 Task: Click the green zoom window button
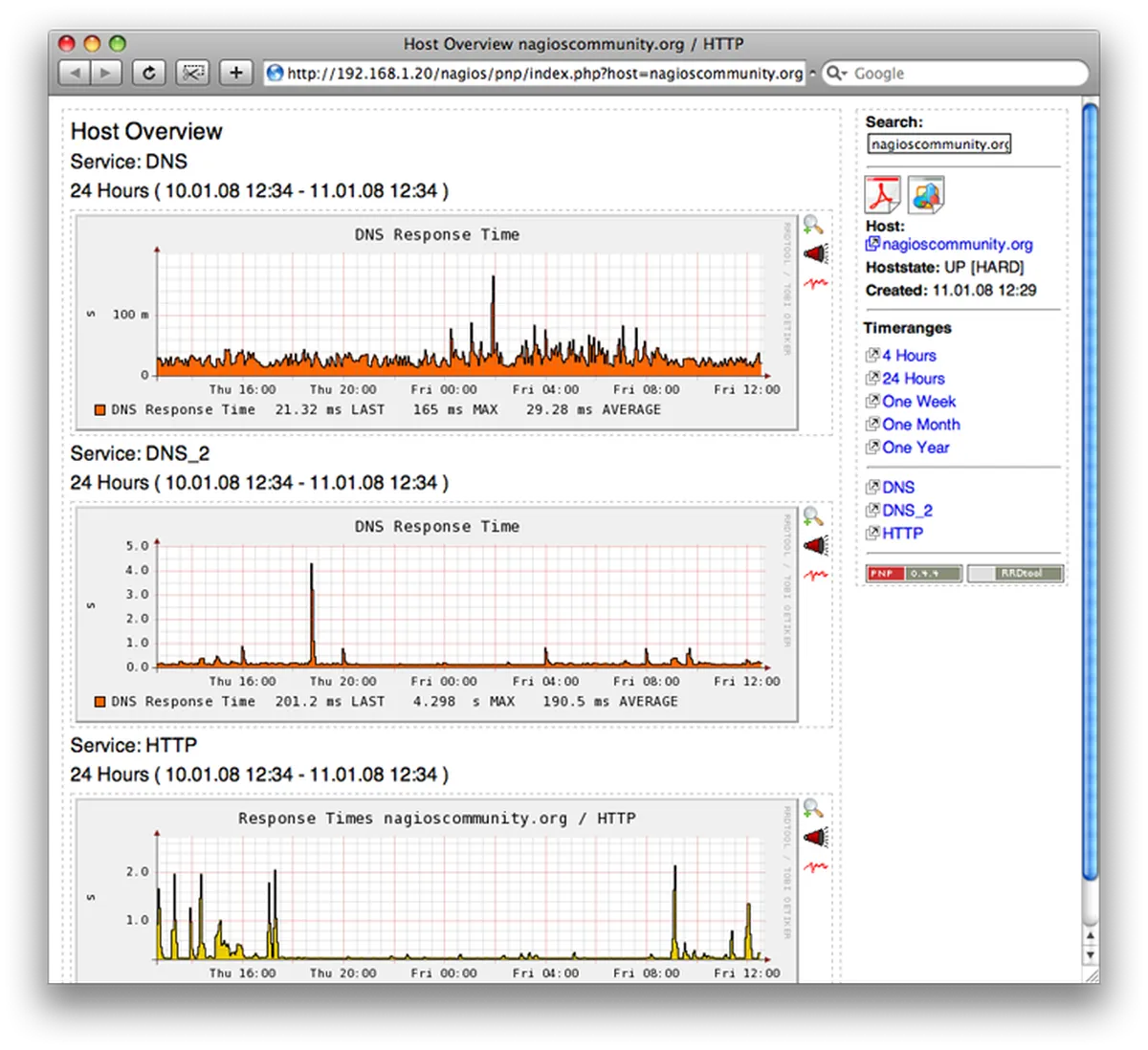117,43
